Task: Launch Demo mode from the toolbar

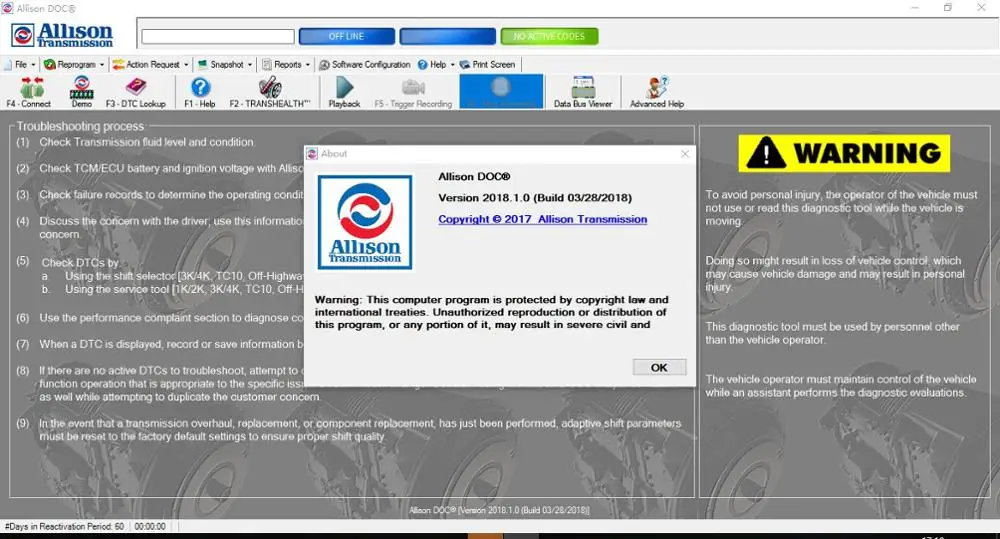Action: [82, 92]
